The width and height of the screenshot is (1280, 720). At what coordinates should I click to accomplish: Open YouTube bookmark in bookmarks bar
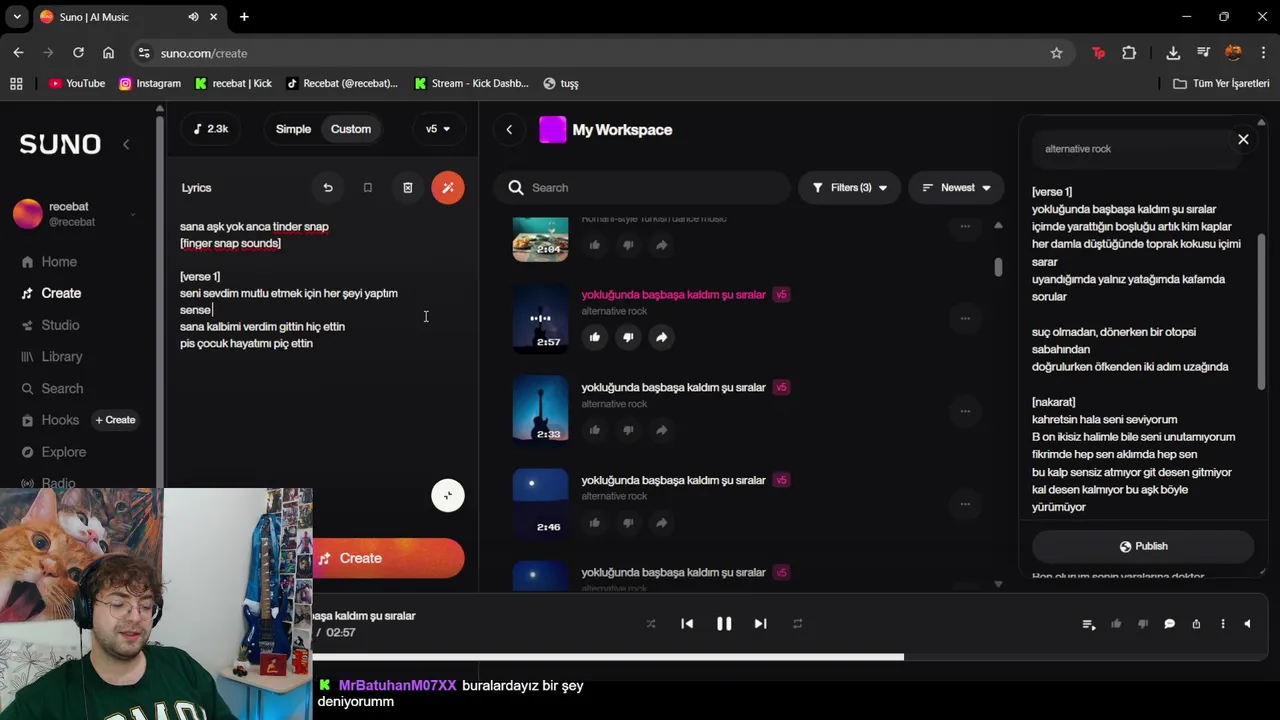(77, 83)
